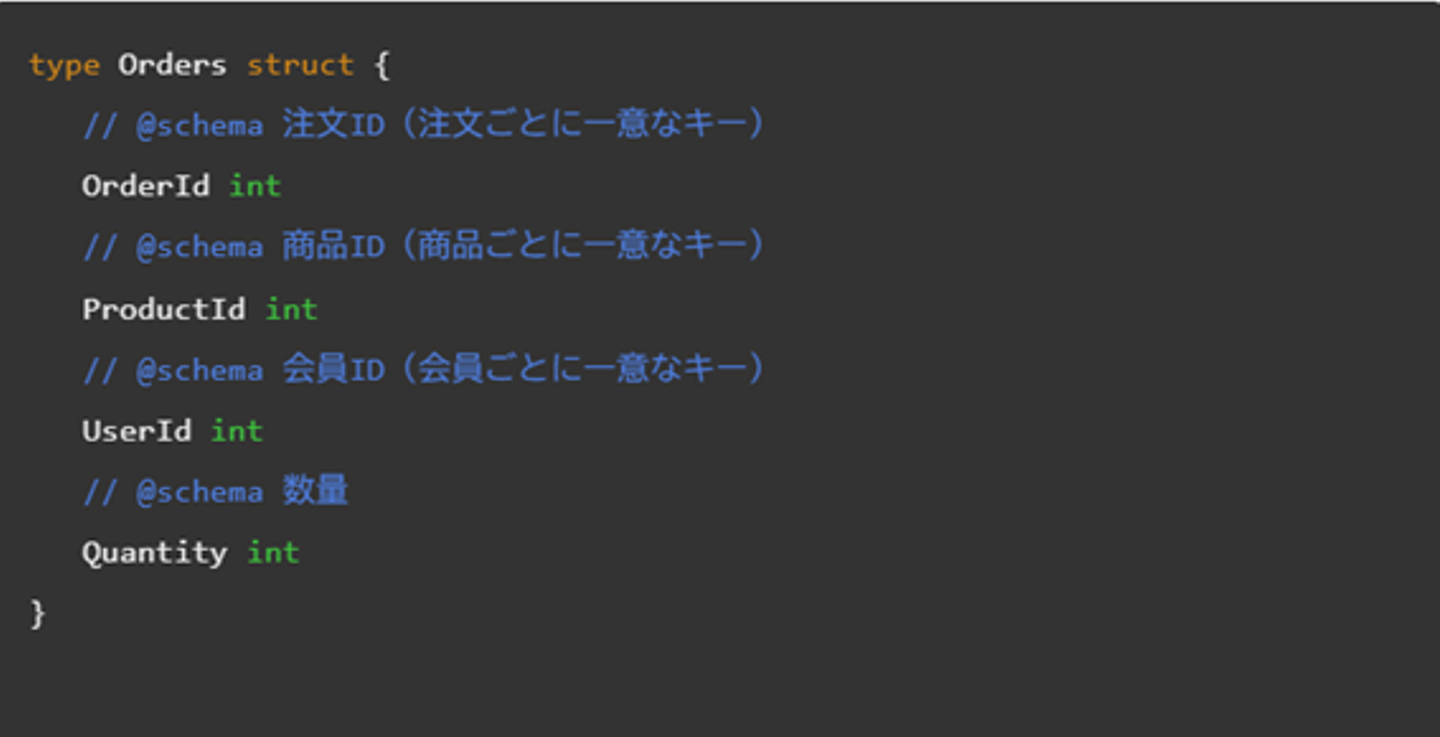
Task: Click the 商品ID text at the comment start
Action: 333,247
